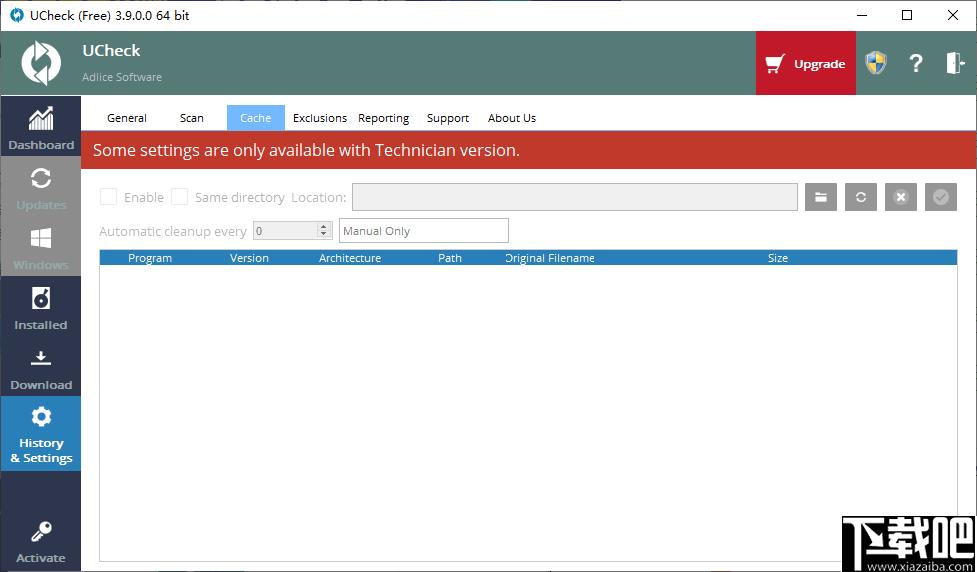
Task: Click the UCheck logo in header
Action: coord(41,63)
